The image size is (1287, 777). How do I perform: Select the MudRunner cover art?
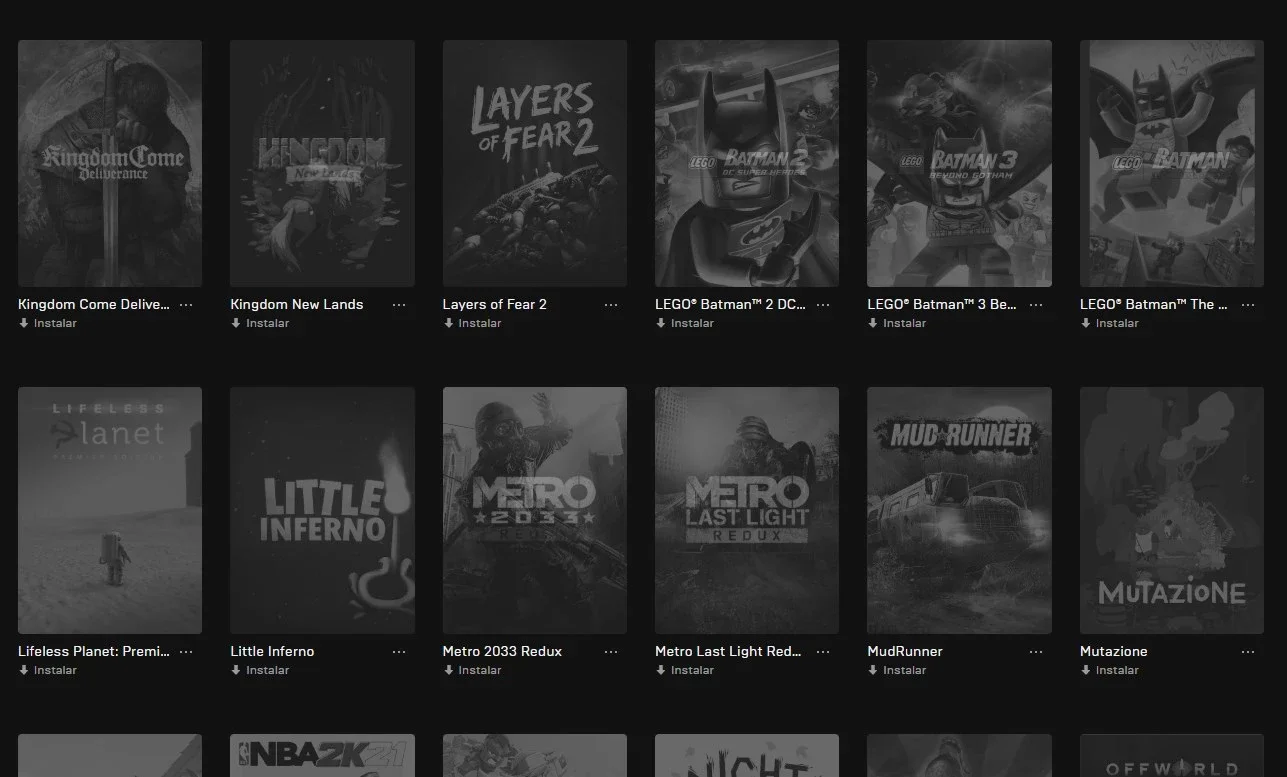(x=959, y=510)
